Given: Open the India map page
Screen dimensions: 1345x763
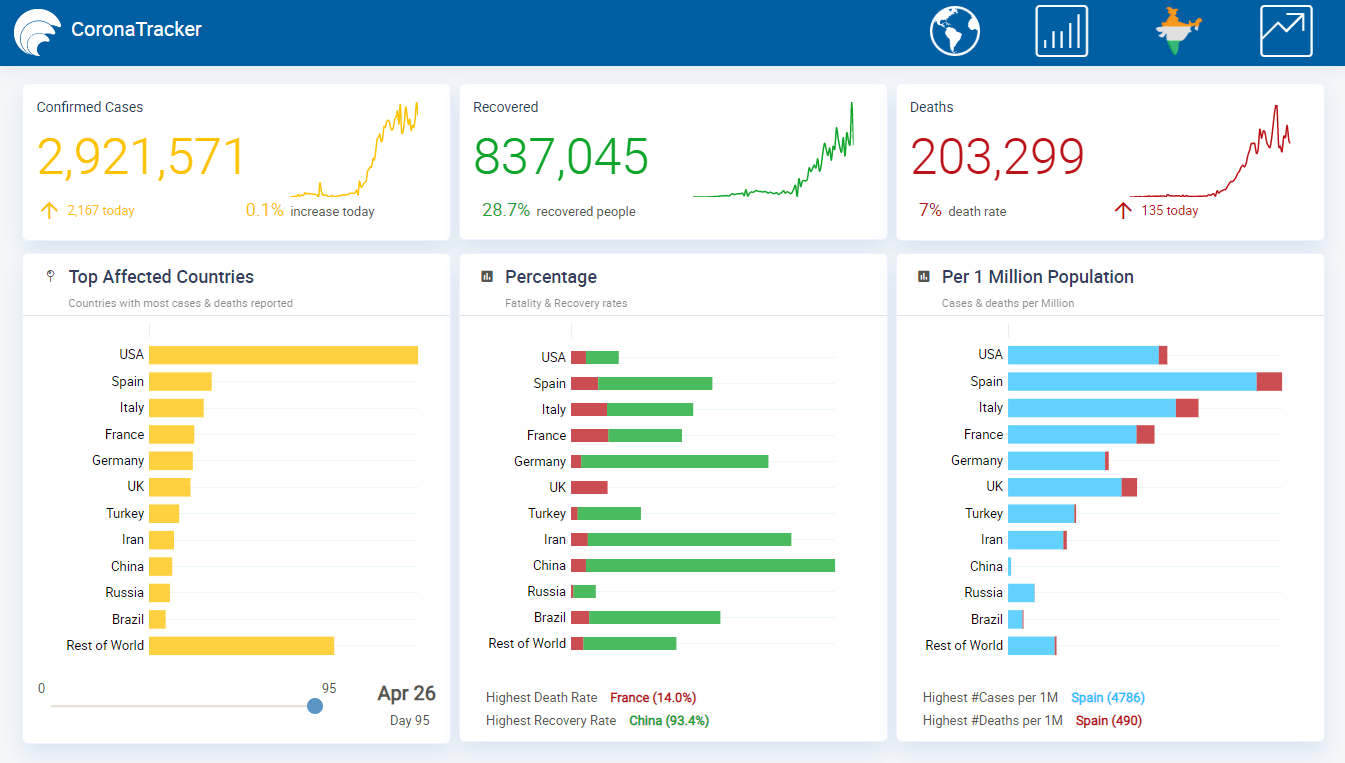Looking at the screenshot, I should (1179, 31).
